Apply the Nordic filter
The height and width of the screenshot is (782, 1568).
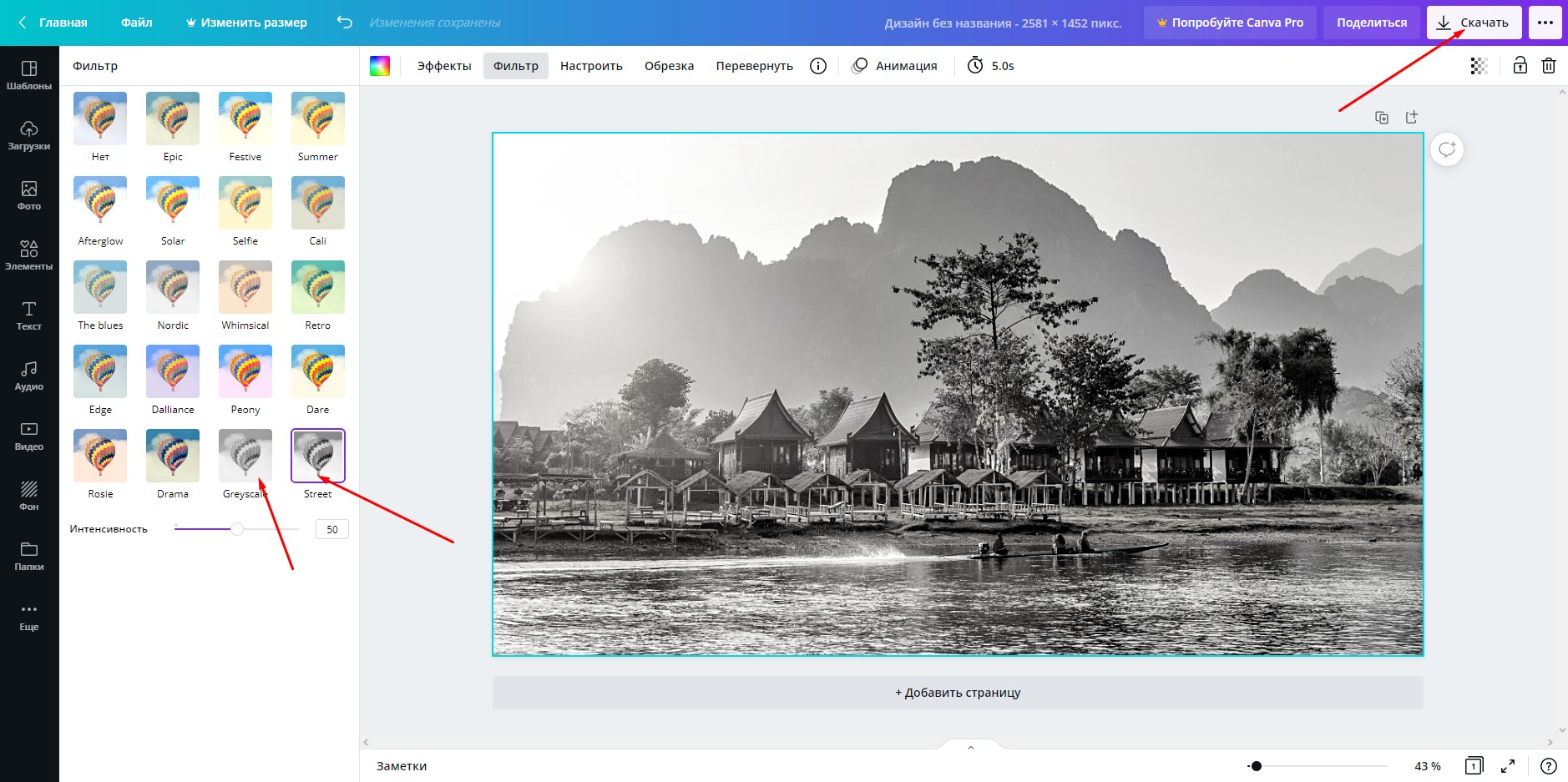(172, 287)
